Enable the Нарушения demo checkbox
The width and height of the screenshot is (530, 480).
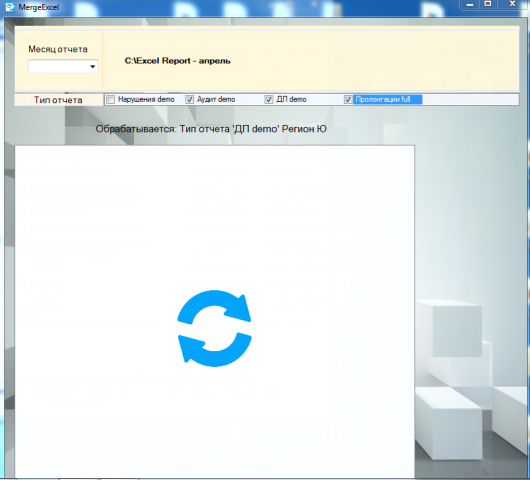[111, 99]
